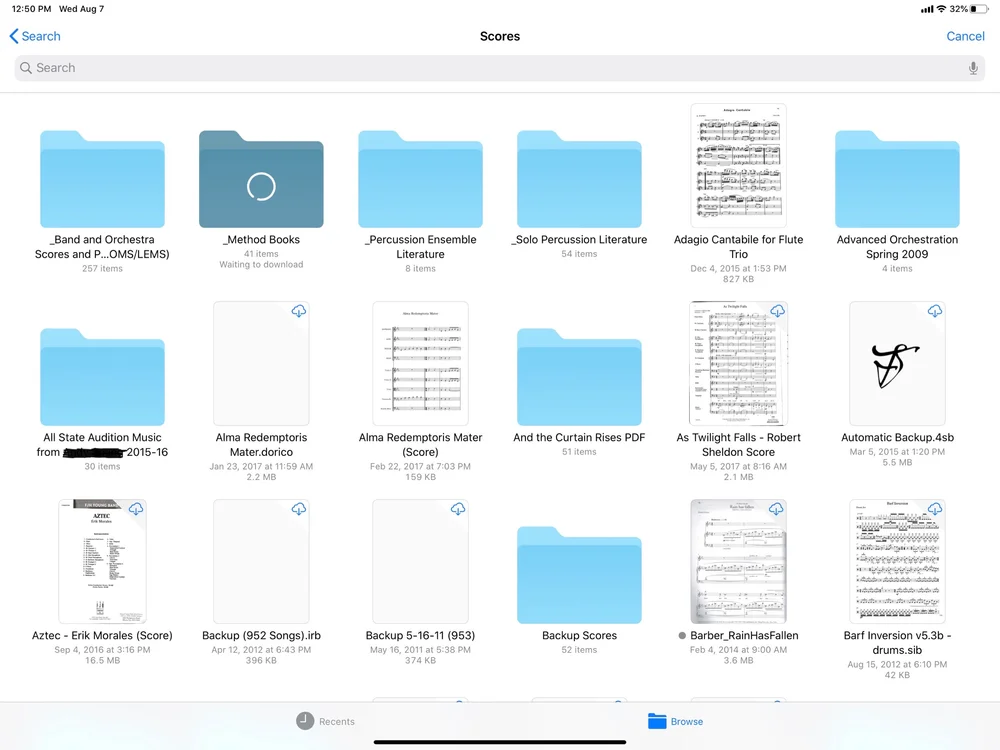Open Alma Redemptoris Mater (Score) PDF

(420, 362)
